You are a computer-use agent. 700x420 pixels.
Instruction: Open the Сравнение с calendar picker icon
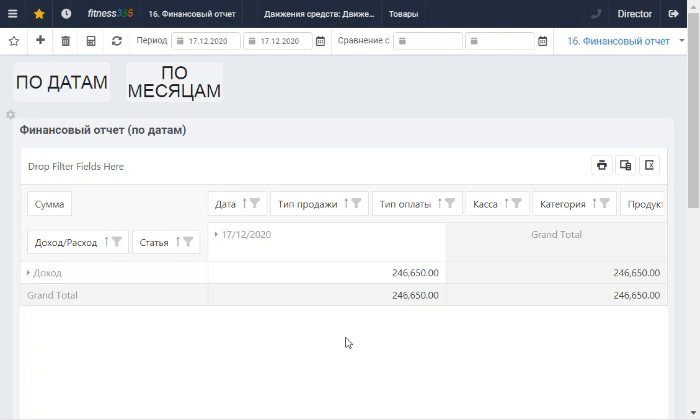pos(542,41)
